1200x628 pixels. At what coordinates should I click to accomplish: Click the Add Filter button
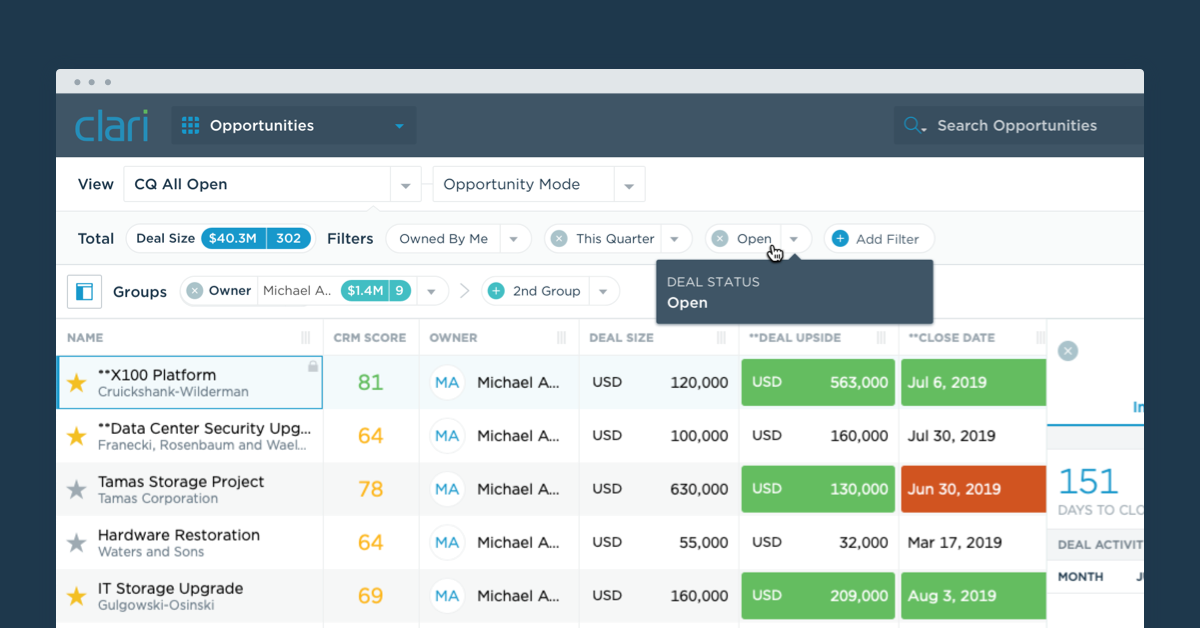click(x=878, y=238)
